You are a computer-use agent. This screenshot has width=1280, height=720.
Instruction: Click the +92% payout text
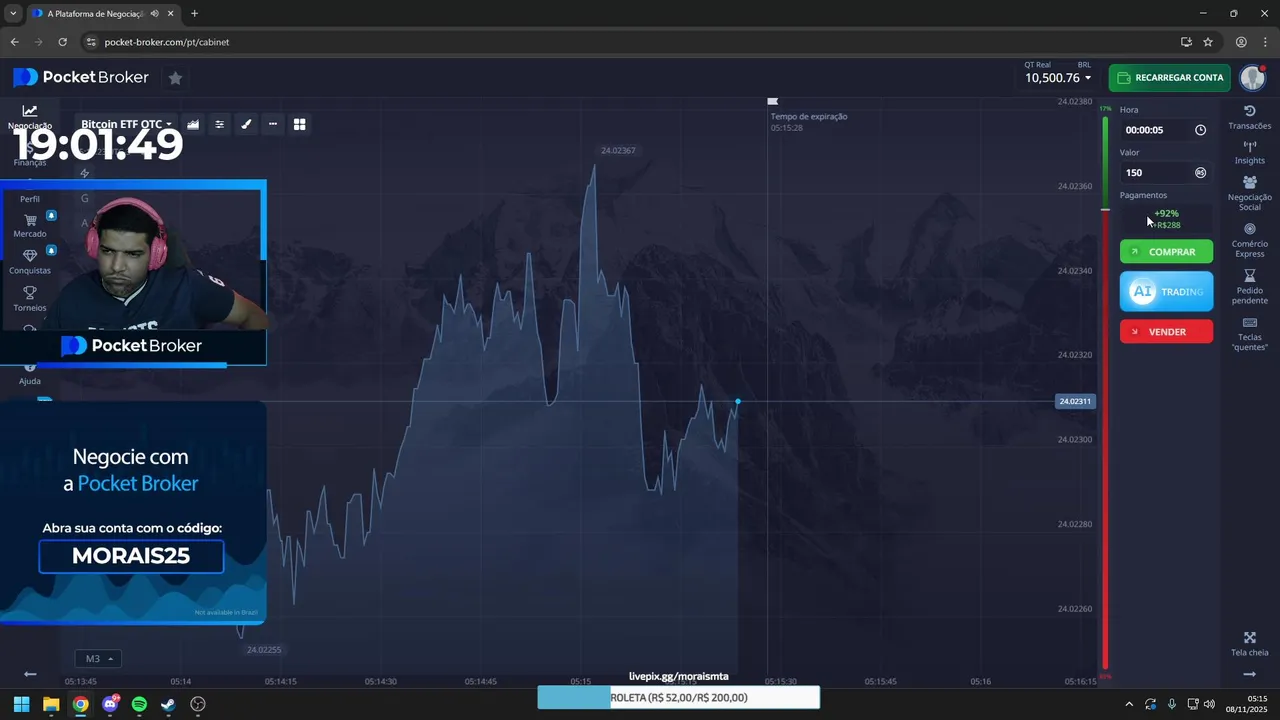(x=1166, y=213)
